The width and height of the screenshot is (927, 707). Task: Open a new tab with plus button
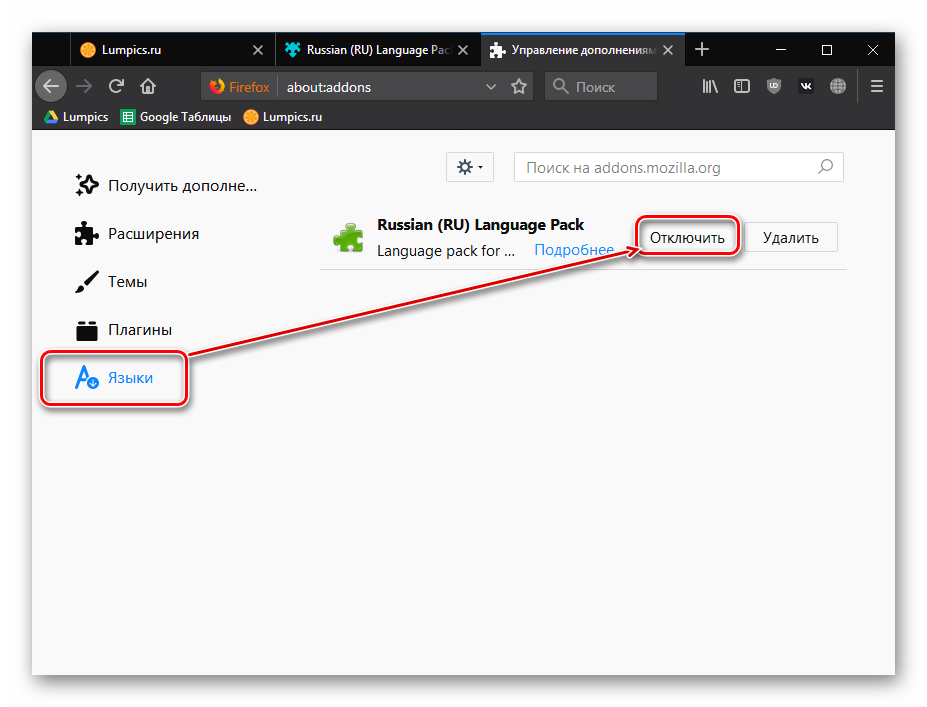pos(702,49)
